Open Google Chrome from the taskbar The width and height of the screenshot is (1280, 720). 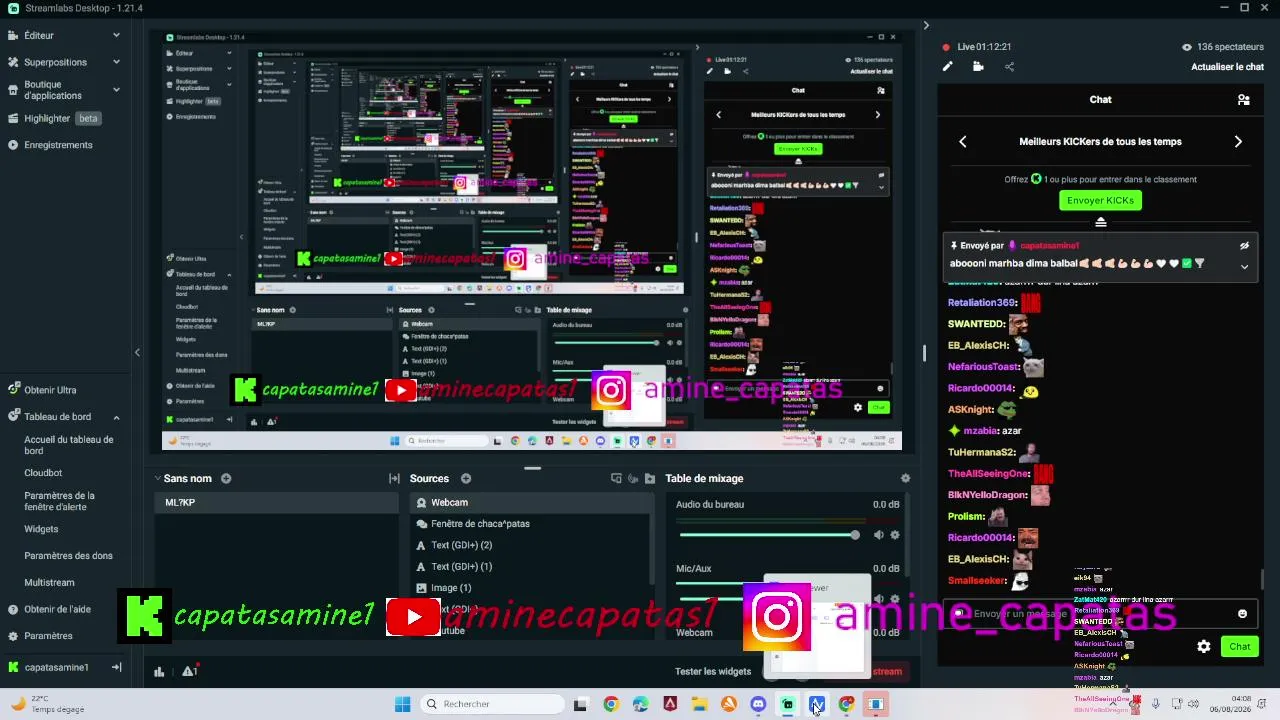click(611, 704)
